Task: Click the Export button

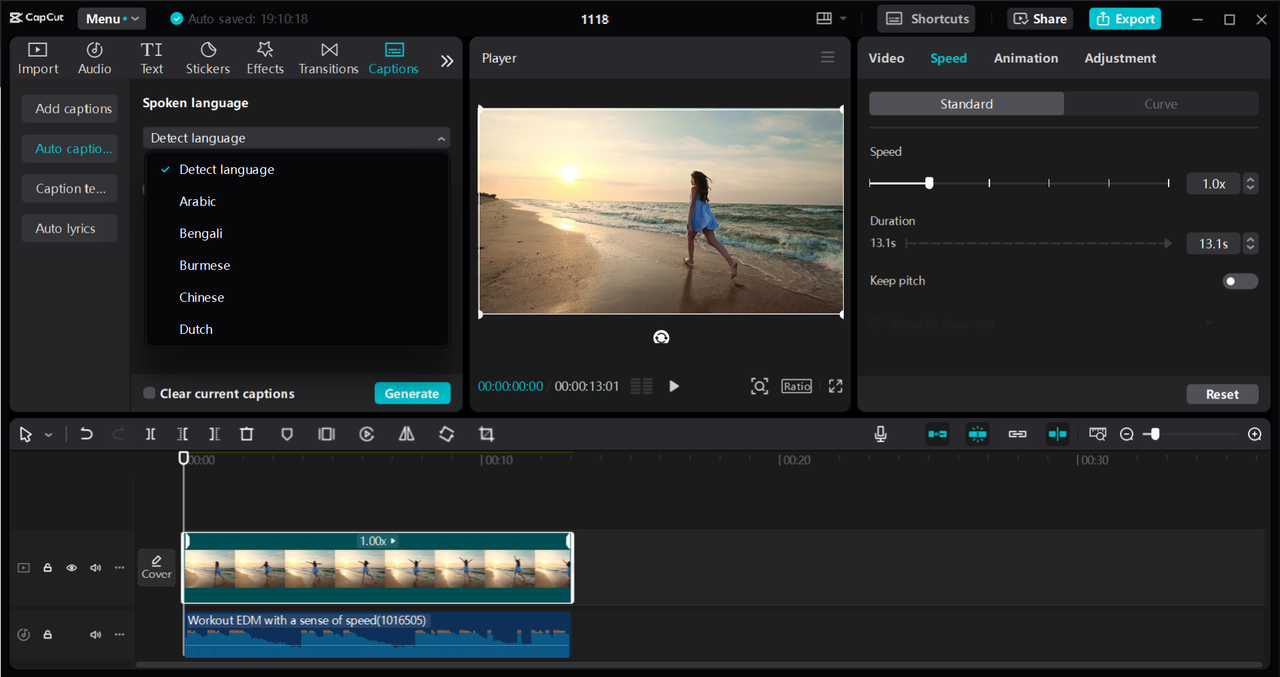Action: point(1126,19)
